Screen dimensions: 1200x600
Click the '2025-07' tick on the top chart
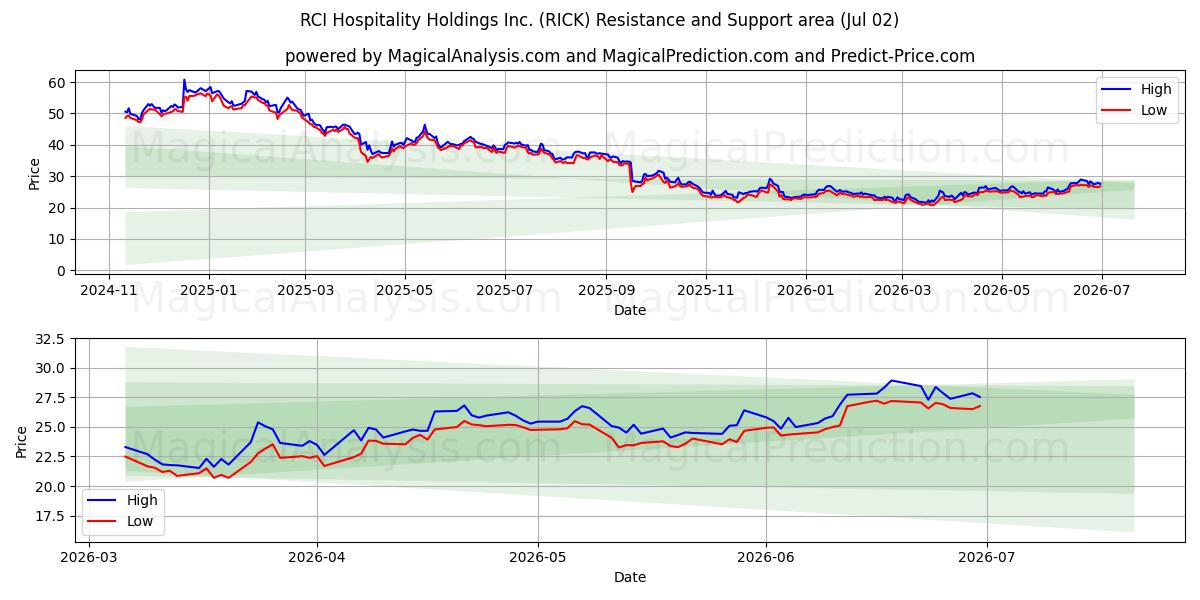[504, 290]
